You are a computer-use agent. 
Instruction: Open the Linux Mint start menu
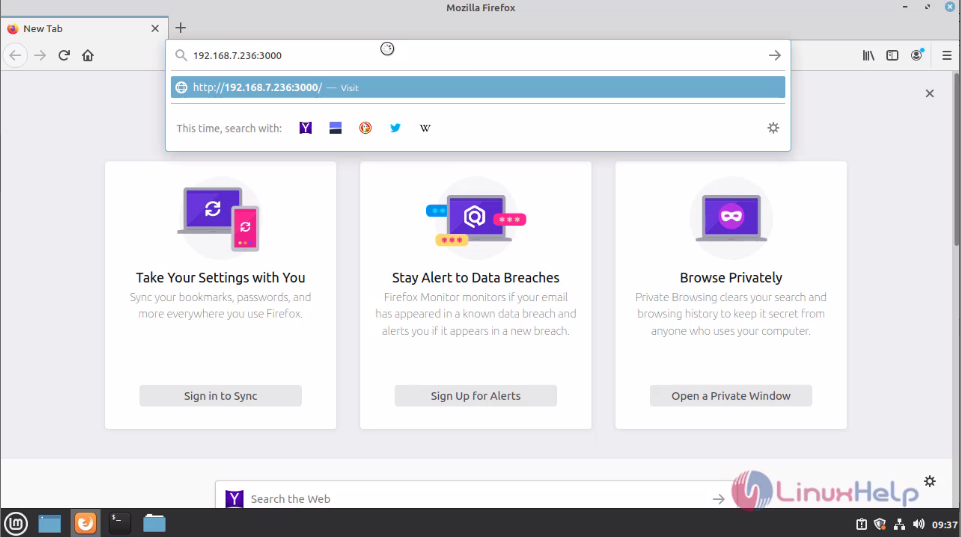[x=16, y=524]
